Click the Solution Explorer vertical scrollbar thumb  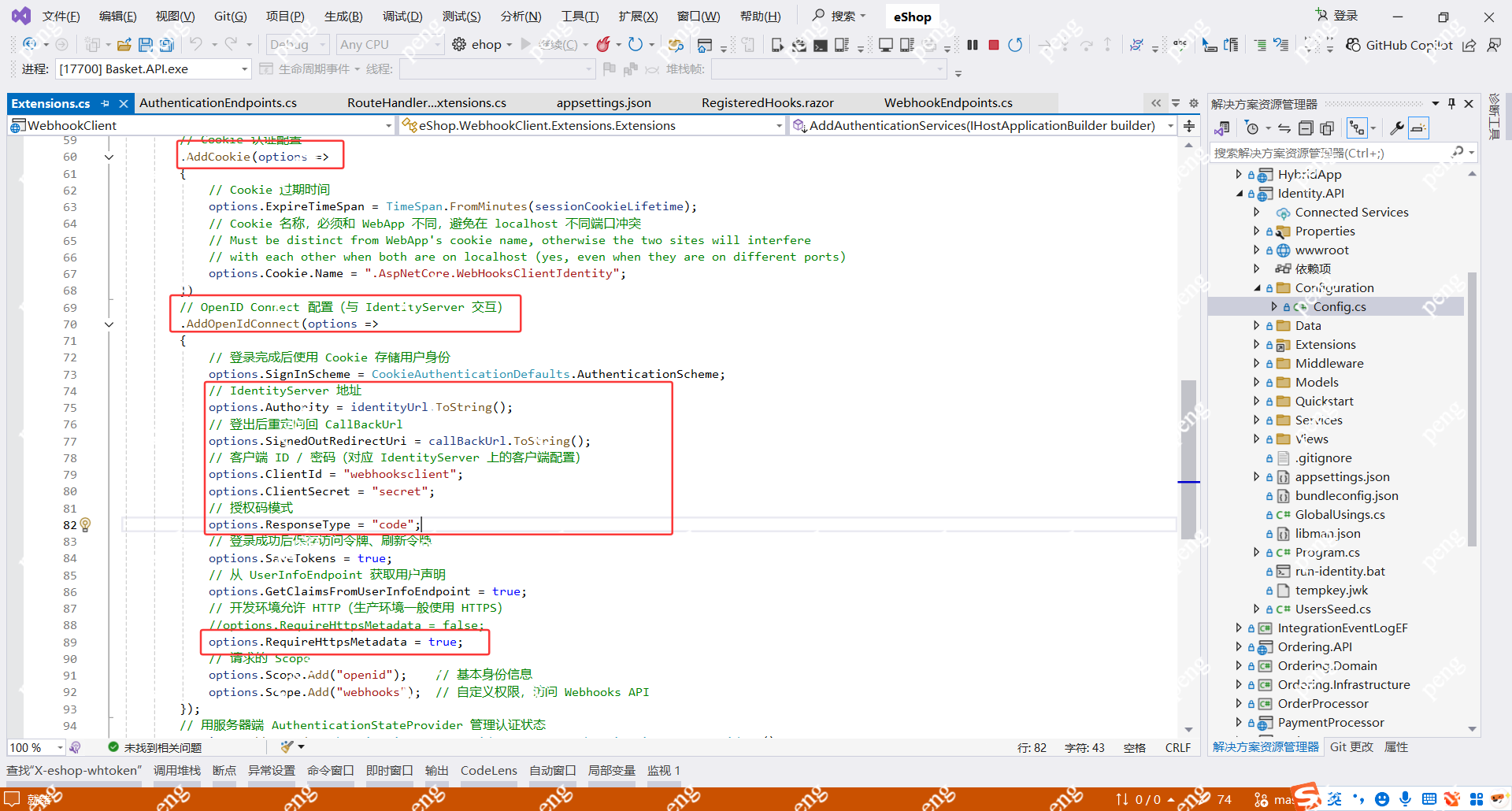tap(1472, 409)
